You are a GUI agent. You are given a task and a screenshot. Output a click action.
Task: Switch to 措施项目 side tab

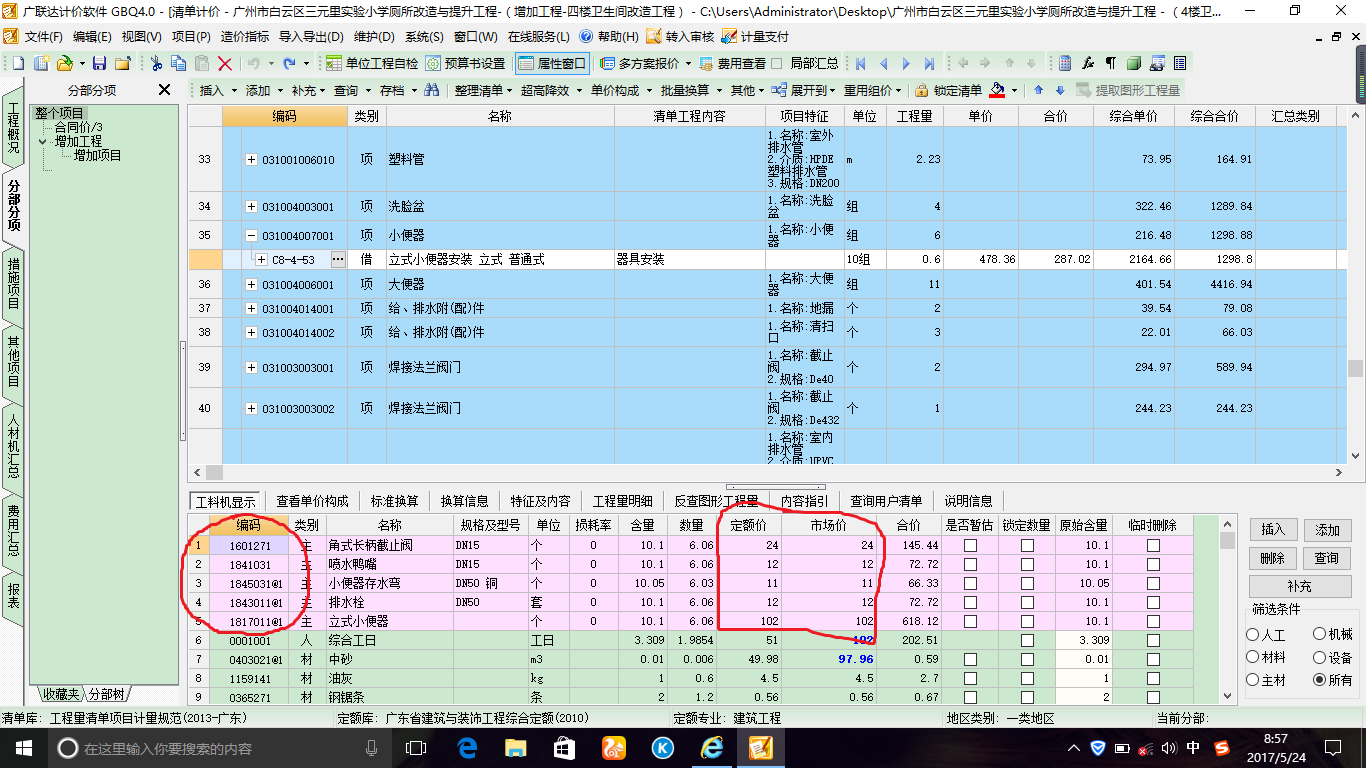tap(13, 284)
